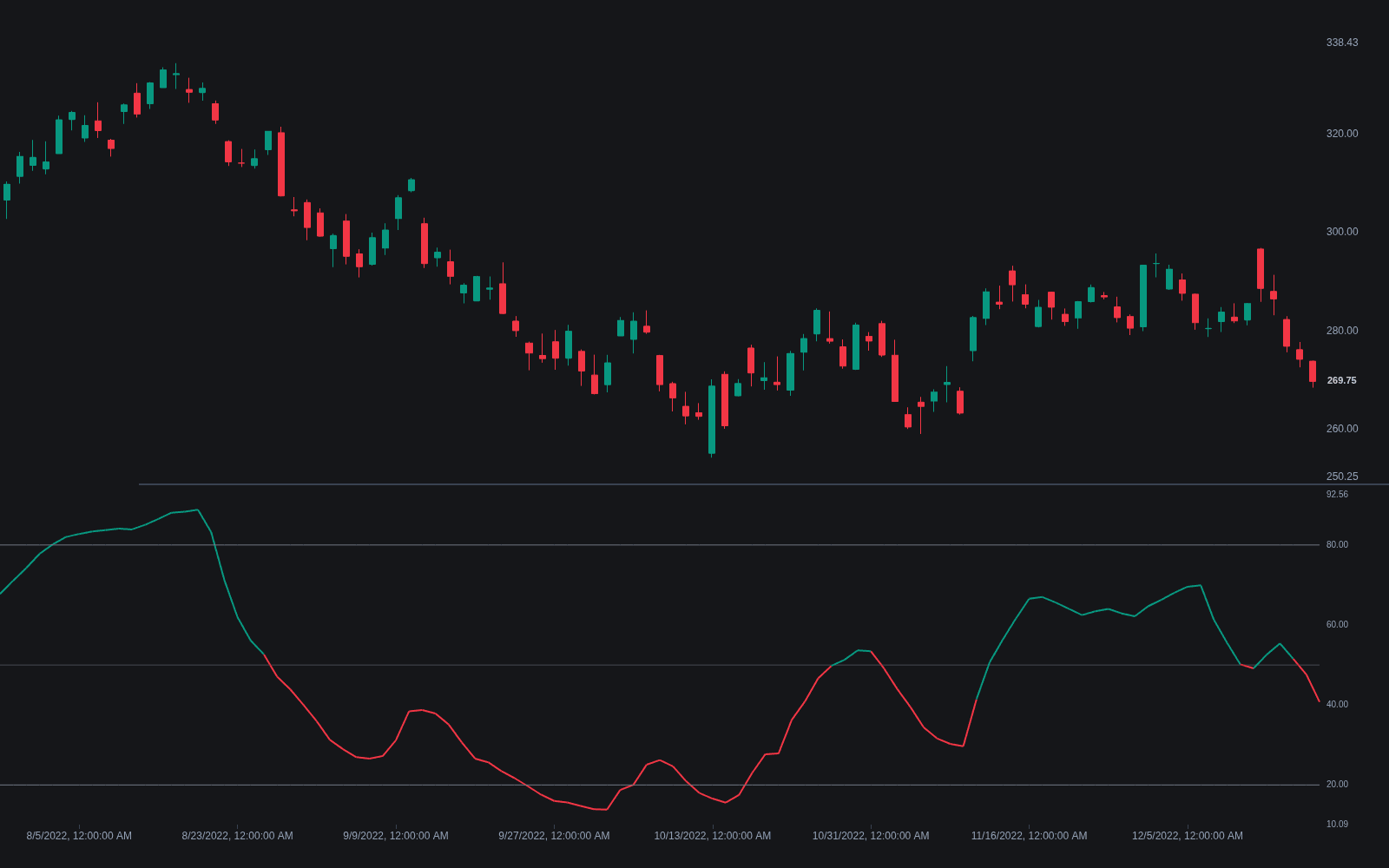Click the 10.09 indicator axis label
Screen dimensions: 1389x868
tap(1337, 825)
